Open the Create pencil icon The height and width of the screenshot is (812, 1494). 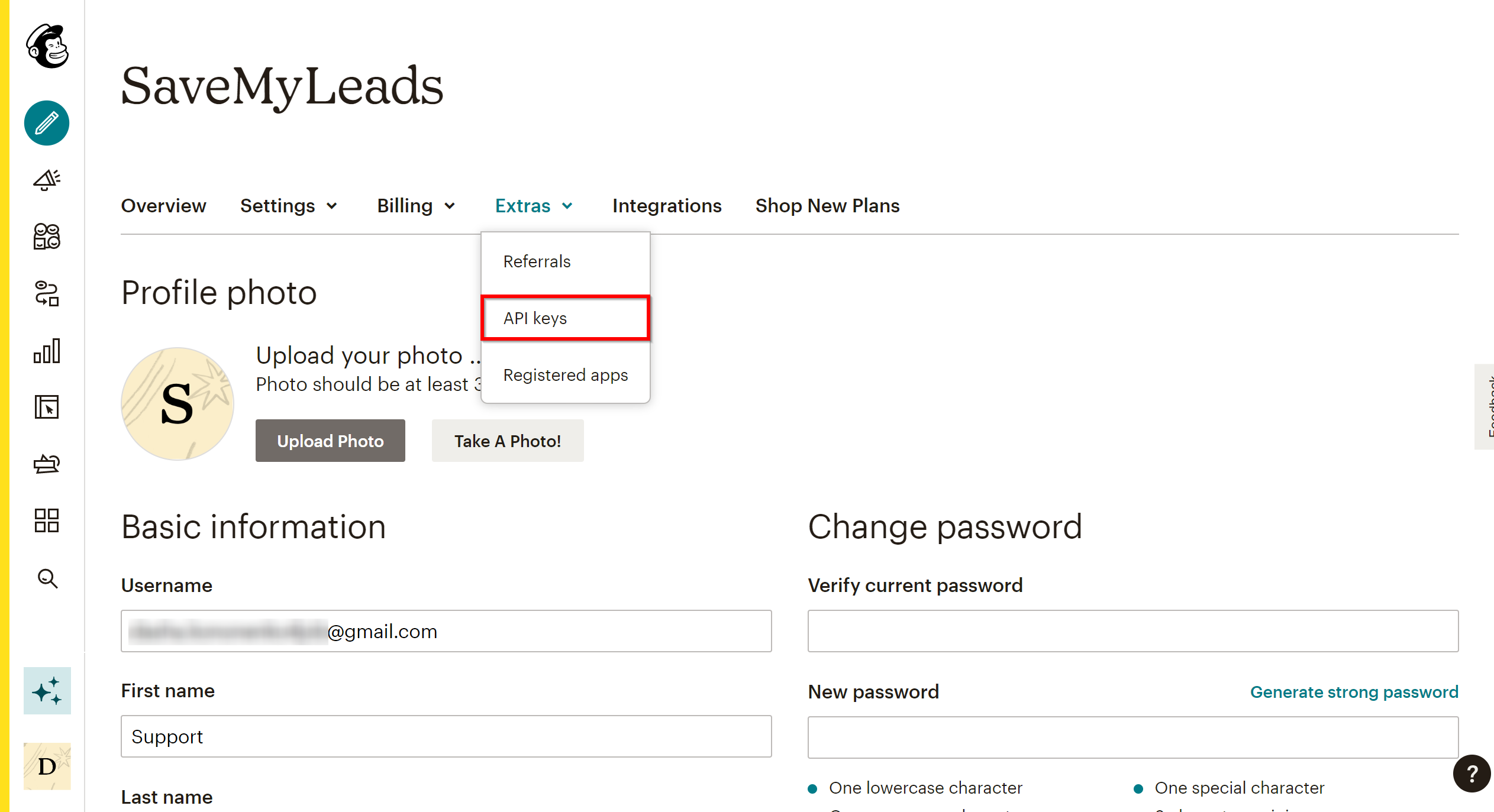click(47, 123)
